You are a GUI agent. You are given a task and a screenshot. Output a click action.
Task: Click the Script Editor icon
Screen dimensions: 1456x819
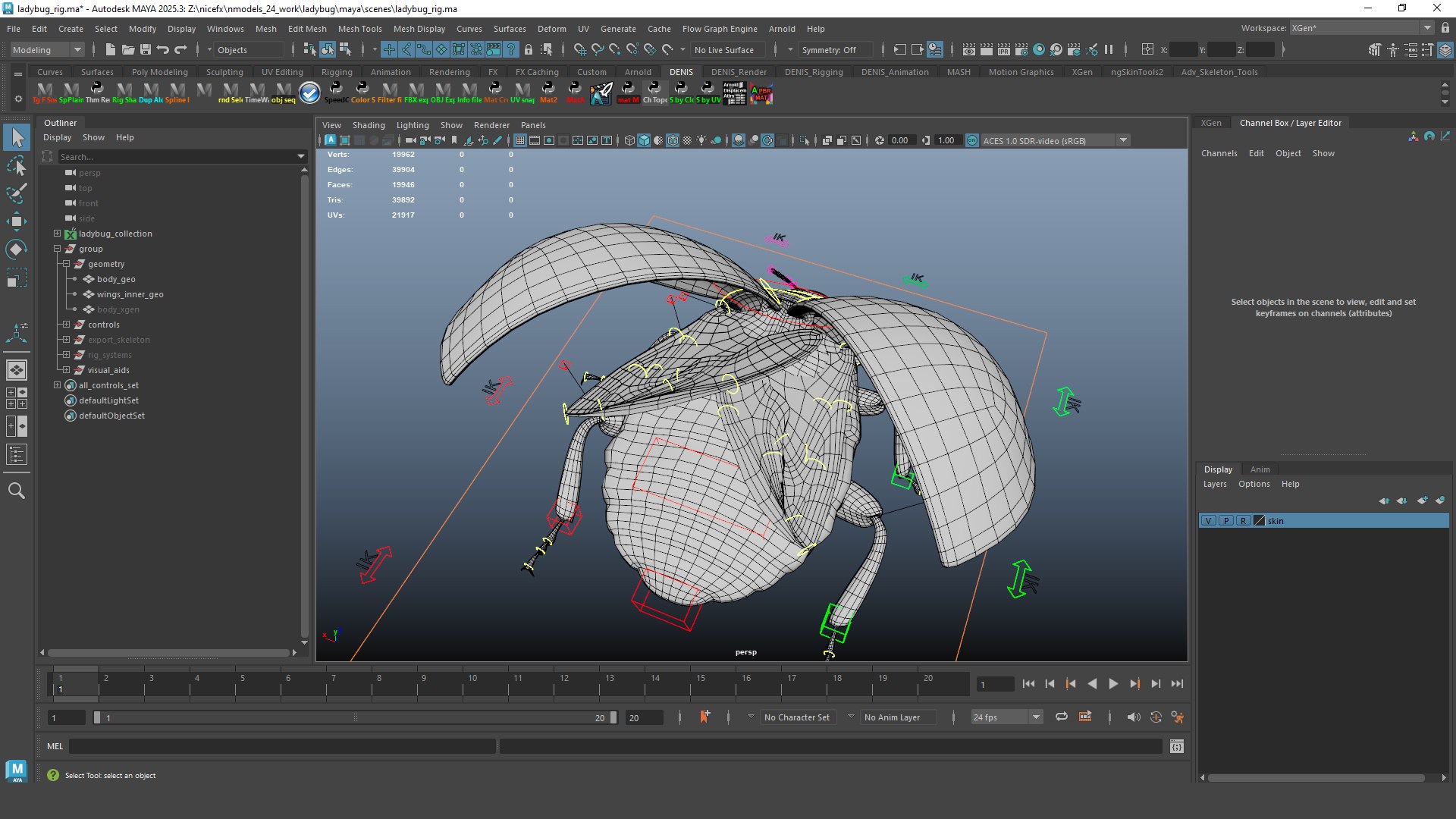pyautogui.click(x=1176, y=747)
